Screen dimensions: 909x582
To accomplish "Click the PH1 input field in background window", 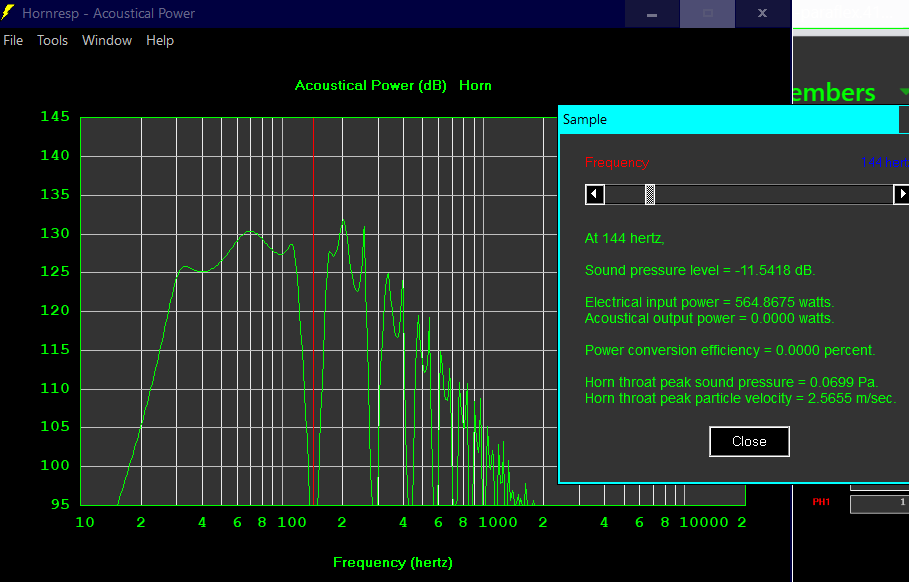I will click(879, 503).
